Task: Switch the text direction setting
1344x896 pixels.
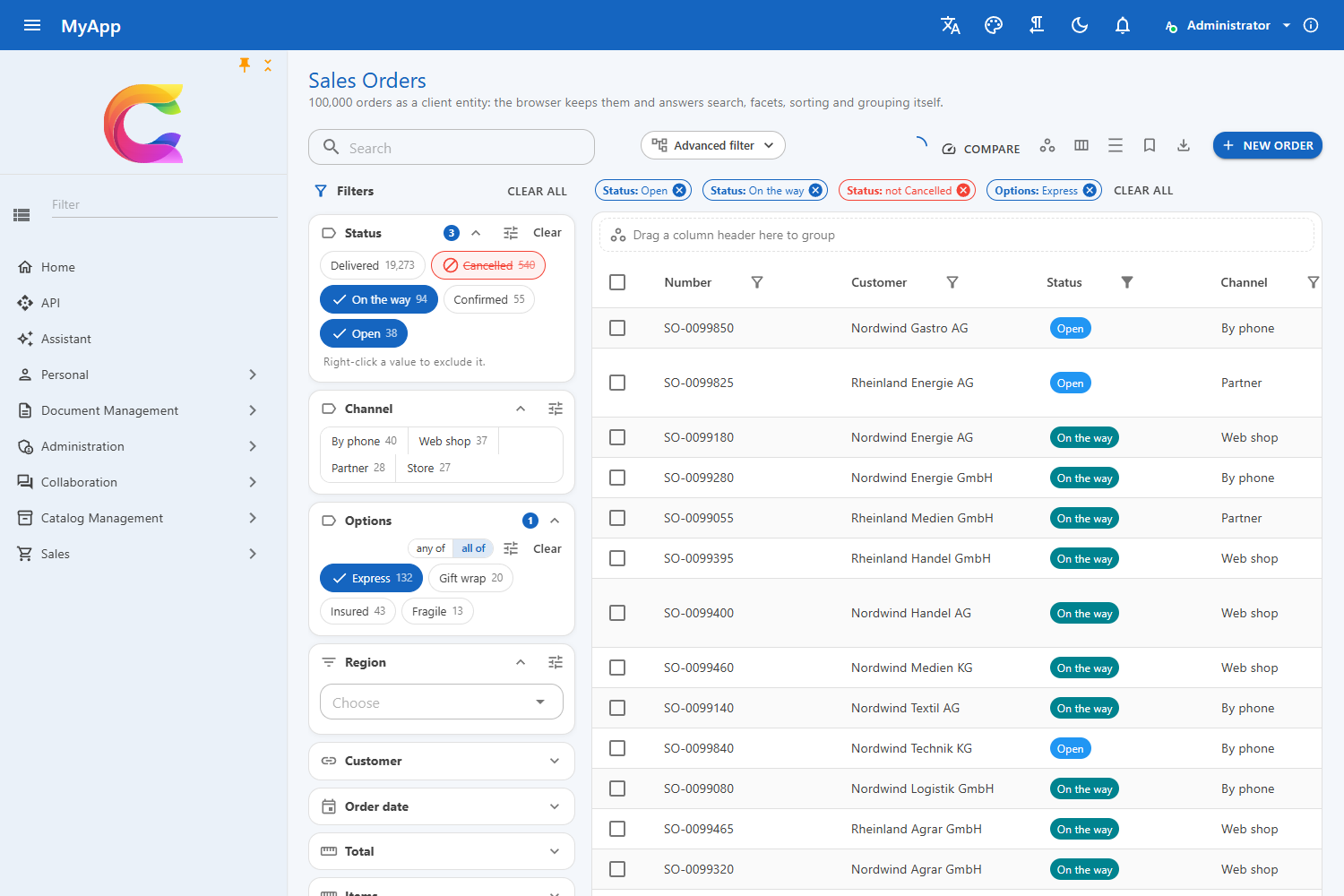Action: tap(1037, 25)
